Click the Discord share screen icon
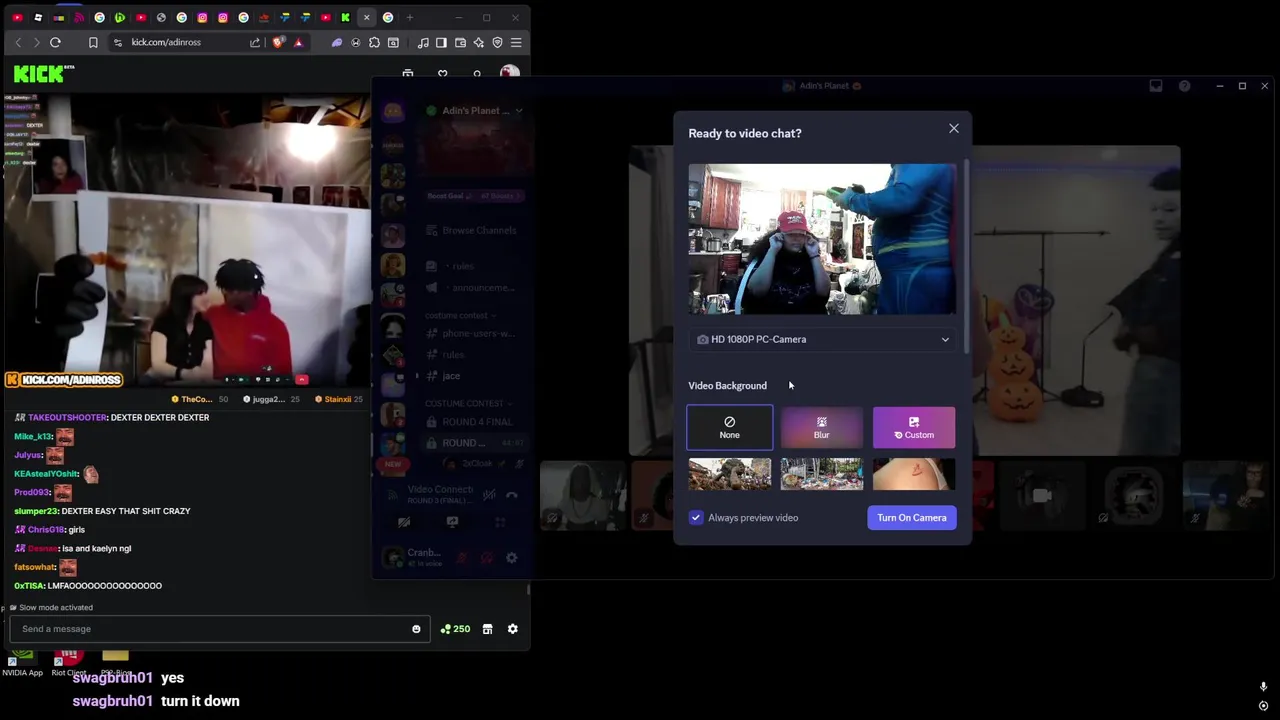 point(452,522)
